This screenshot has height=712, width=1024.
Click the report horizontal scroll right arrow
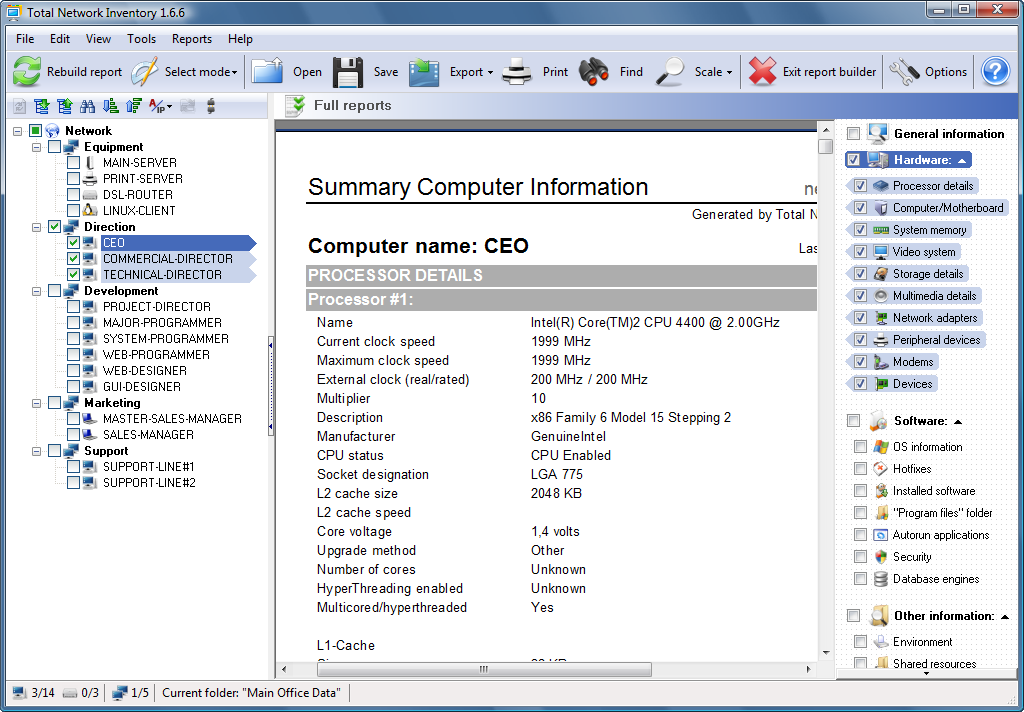pyautogui.click(x=808, y=669)
